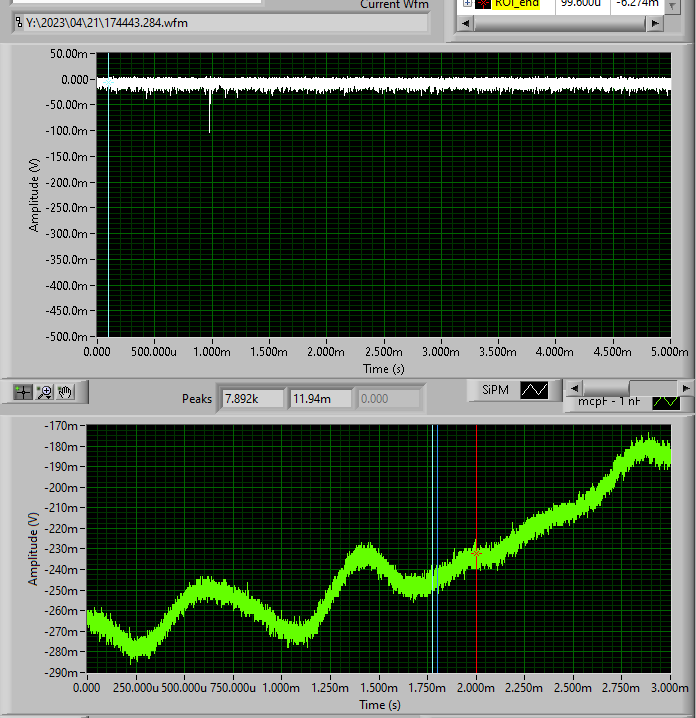Click plot legend scrollbar left arrow

tap(574, 388)
